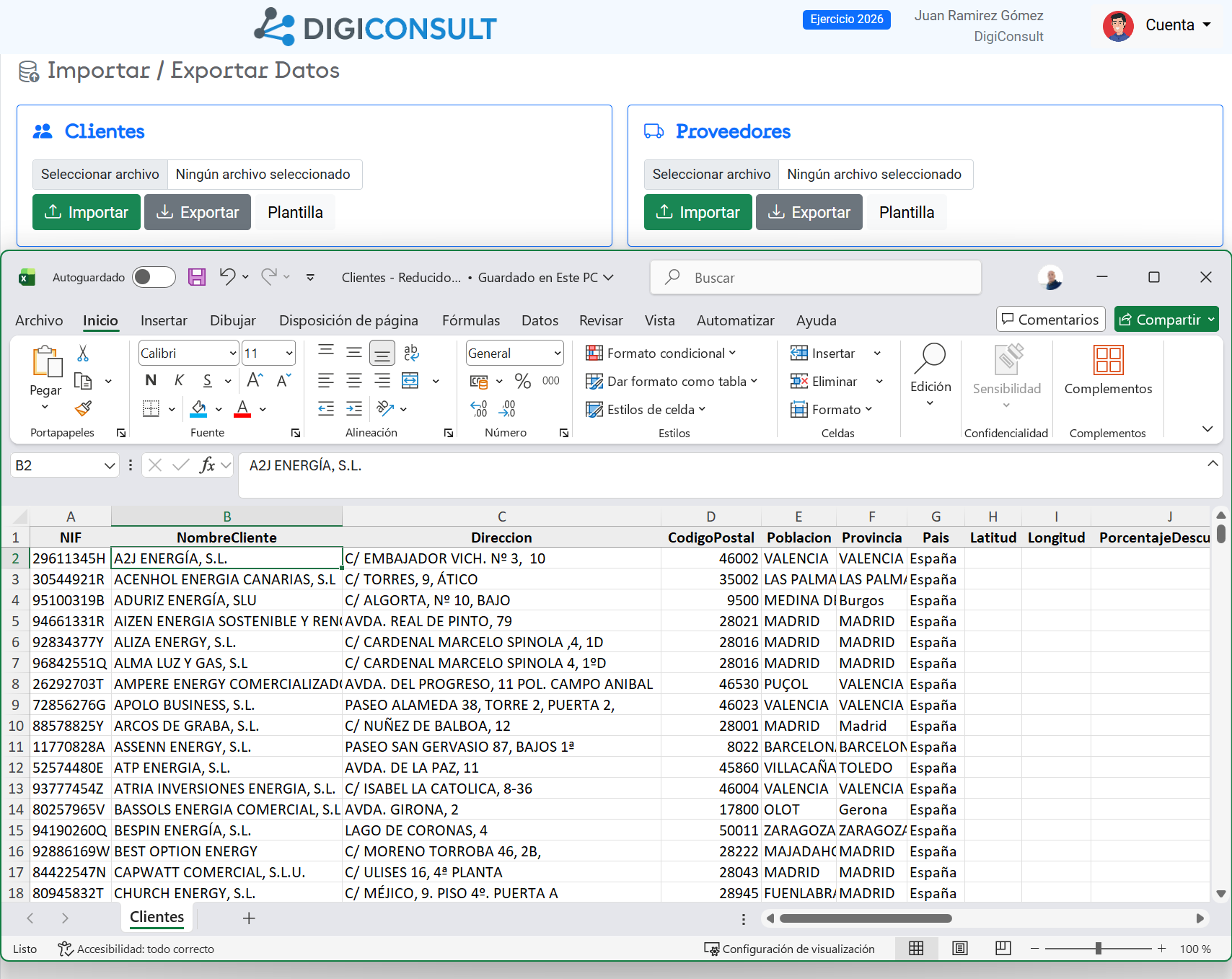Switch to Page Break Preview in status bar
1232x979 pixels.
click(x=1003, y=948)
